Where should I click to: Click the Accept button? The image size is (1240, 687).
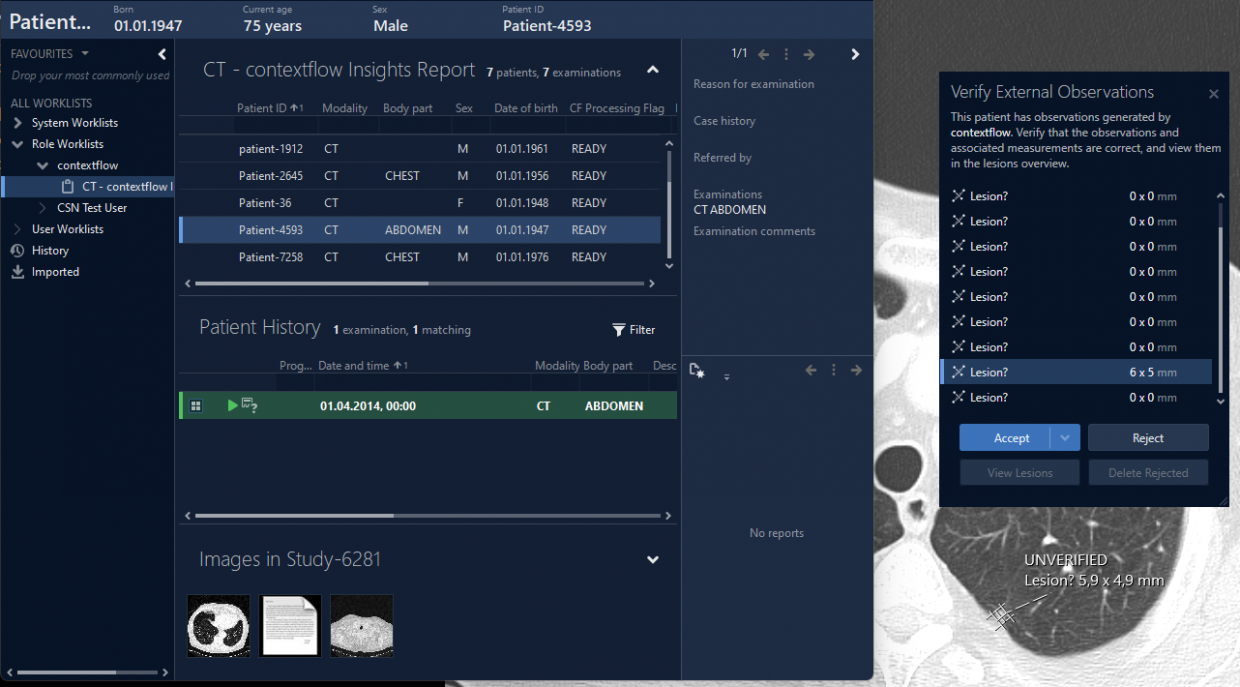[1005, 438]
